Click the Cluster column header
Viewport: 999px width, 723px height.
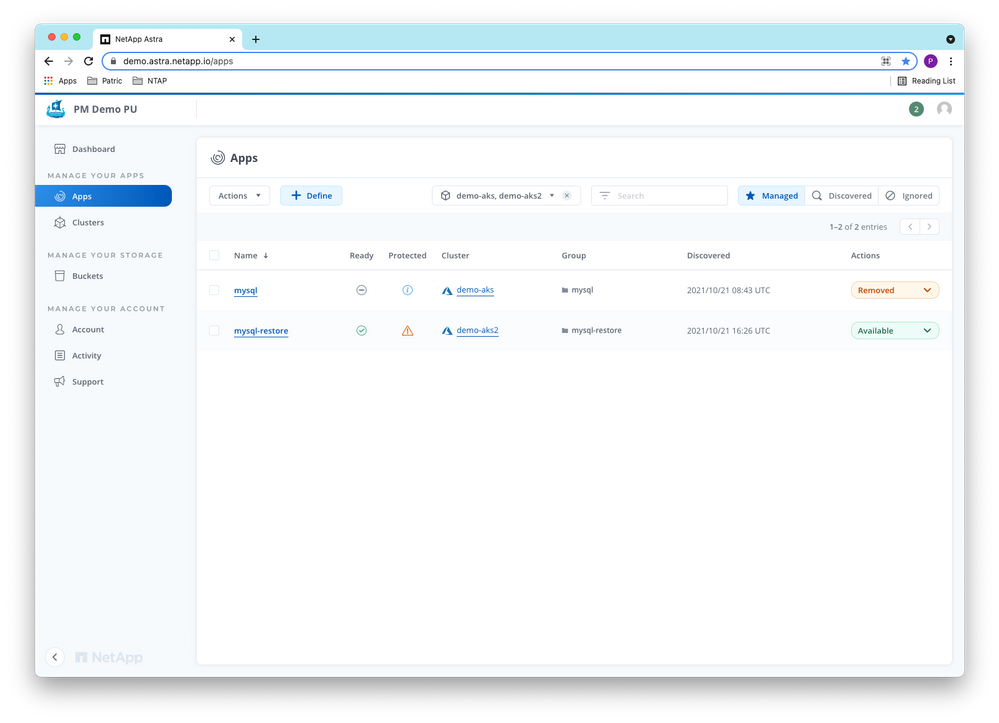(x=455, y=255)
